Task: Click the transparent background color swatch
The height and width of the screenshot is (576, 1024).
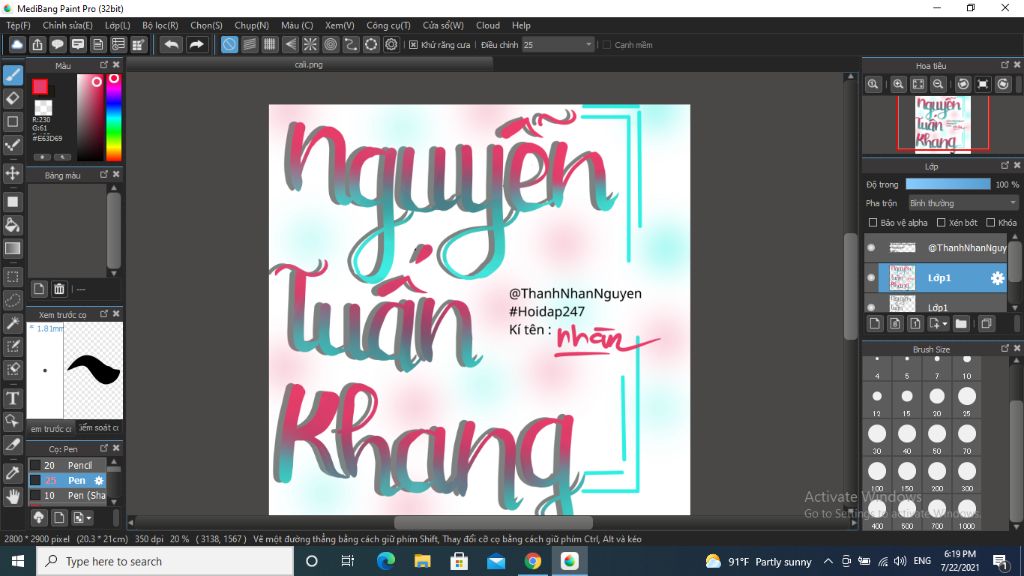Action: 43,107
